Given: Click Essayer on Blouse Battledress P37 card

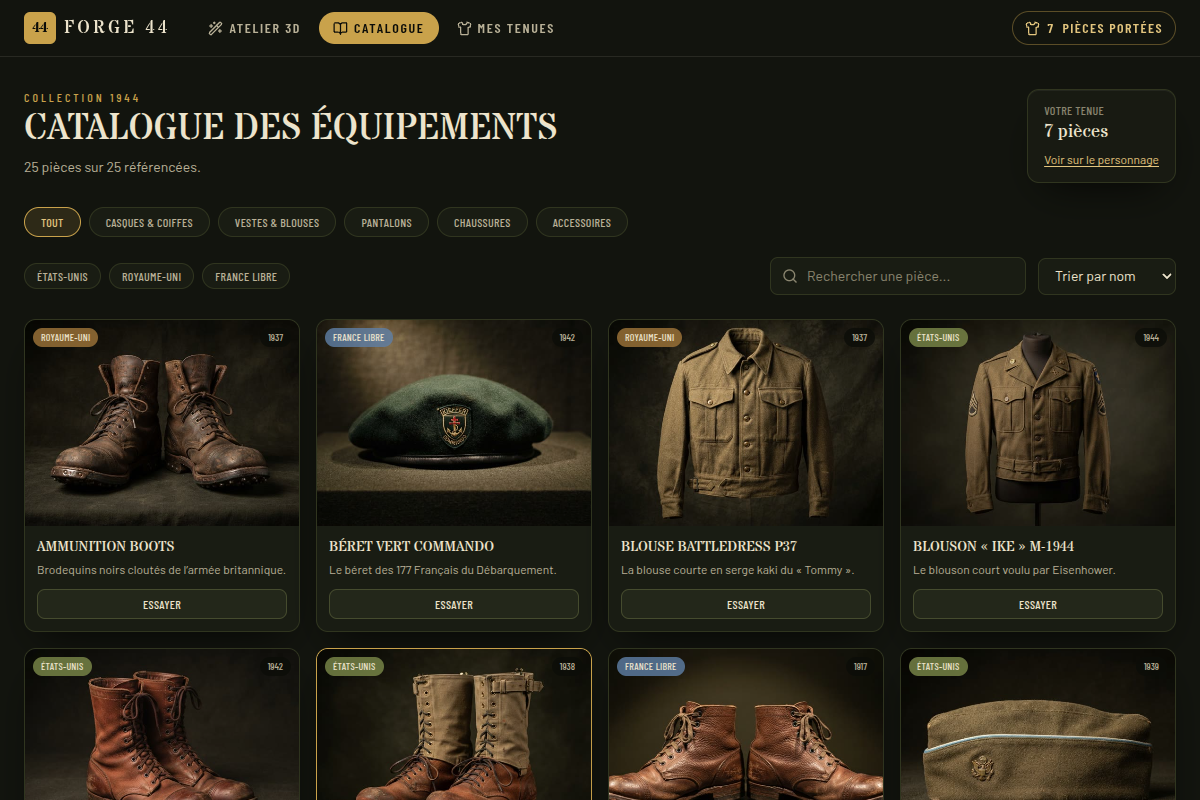Looking at the screenshot, I should (746, 605).
